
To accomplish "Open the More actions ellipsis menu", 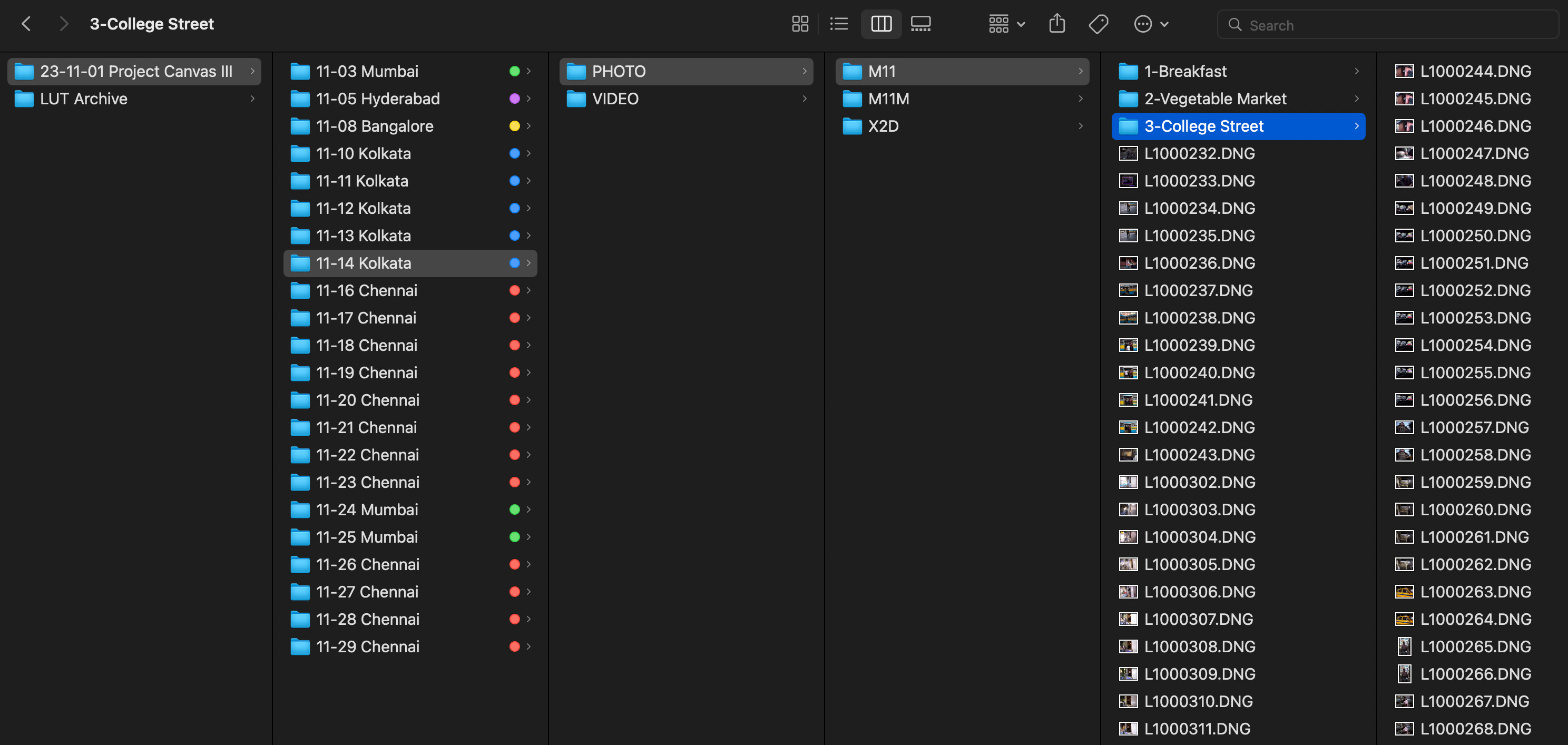I will [x=1151, y=24].
